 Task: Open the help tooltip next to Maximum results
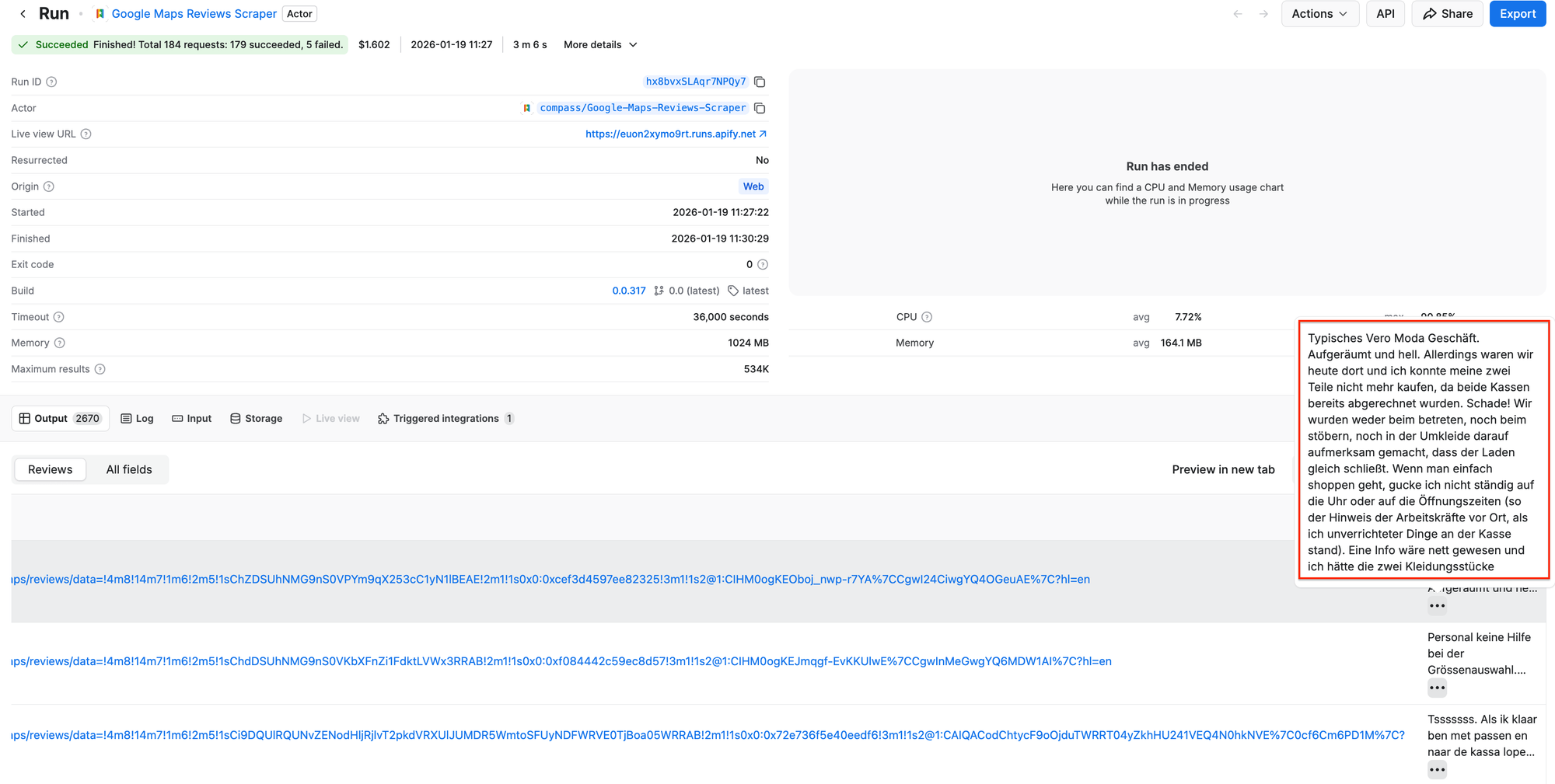coord(100,369)
